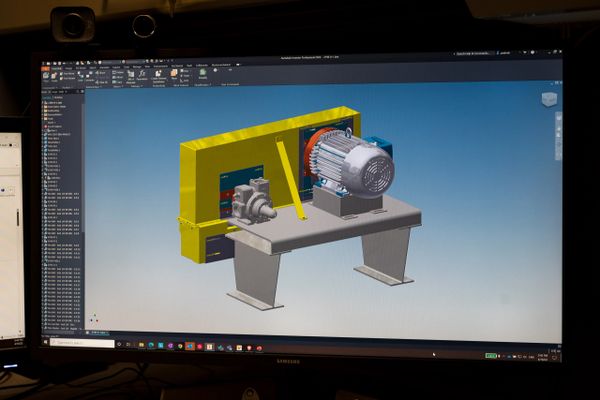Click the Place component tool in the ribbon
Image resolution: width=600 pixels, height=400 pixels.
pyautogui.click(x=50, y=75)
